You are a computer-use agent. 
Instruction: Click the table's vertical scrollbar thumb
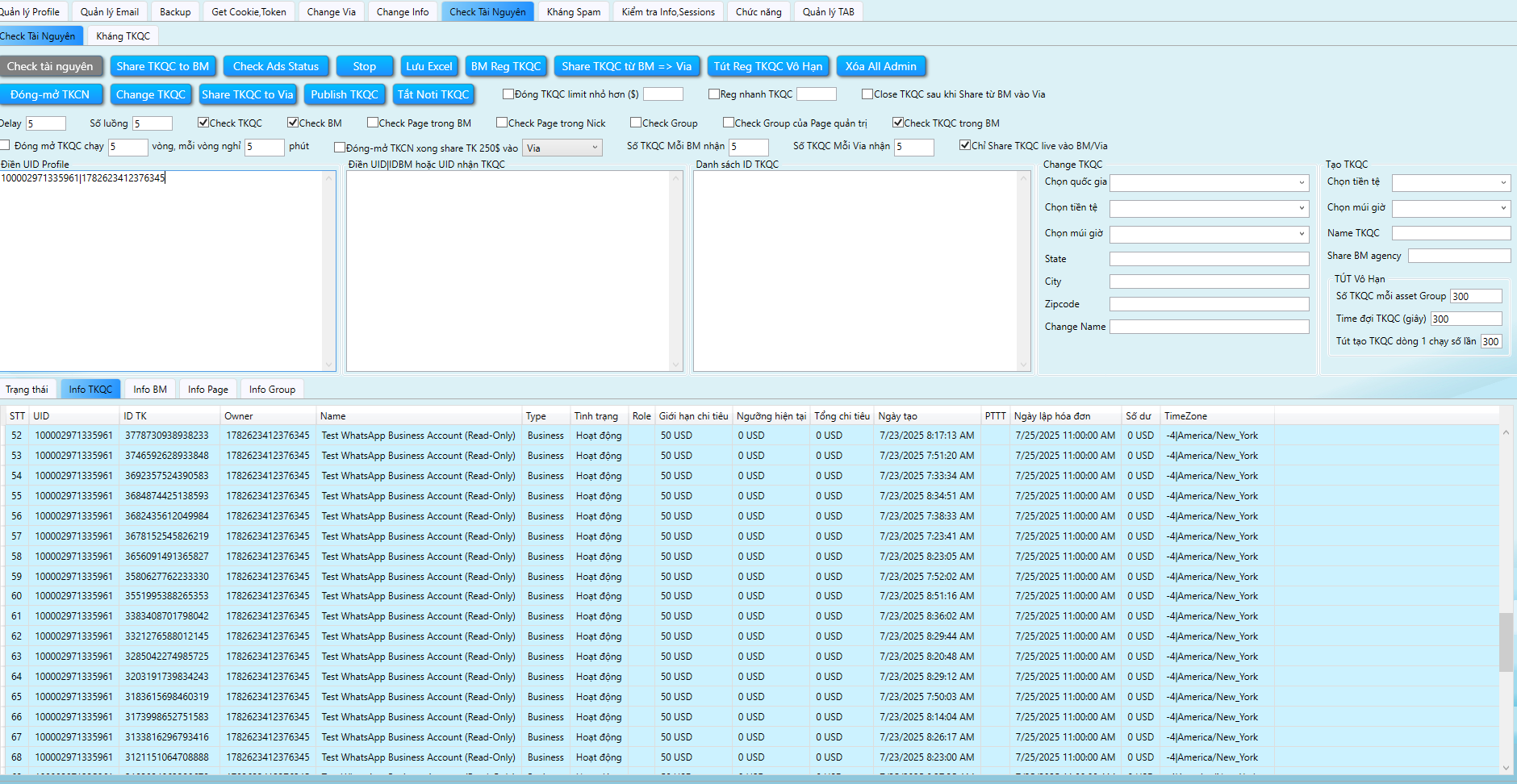coord(1506,642)
